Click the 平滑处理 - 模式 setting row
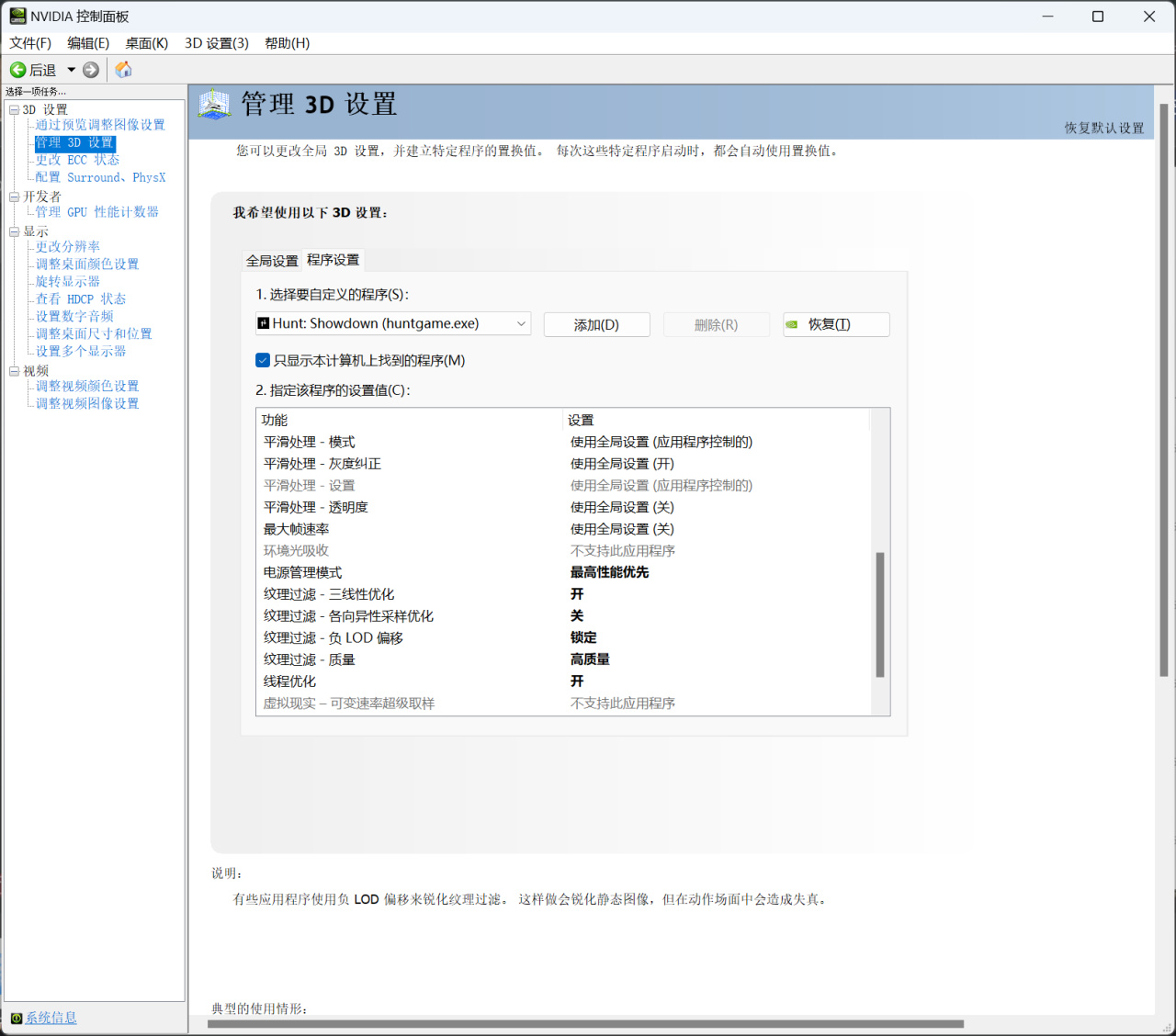1176x1036 pixels. pos(563,442)
